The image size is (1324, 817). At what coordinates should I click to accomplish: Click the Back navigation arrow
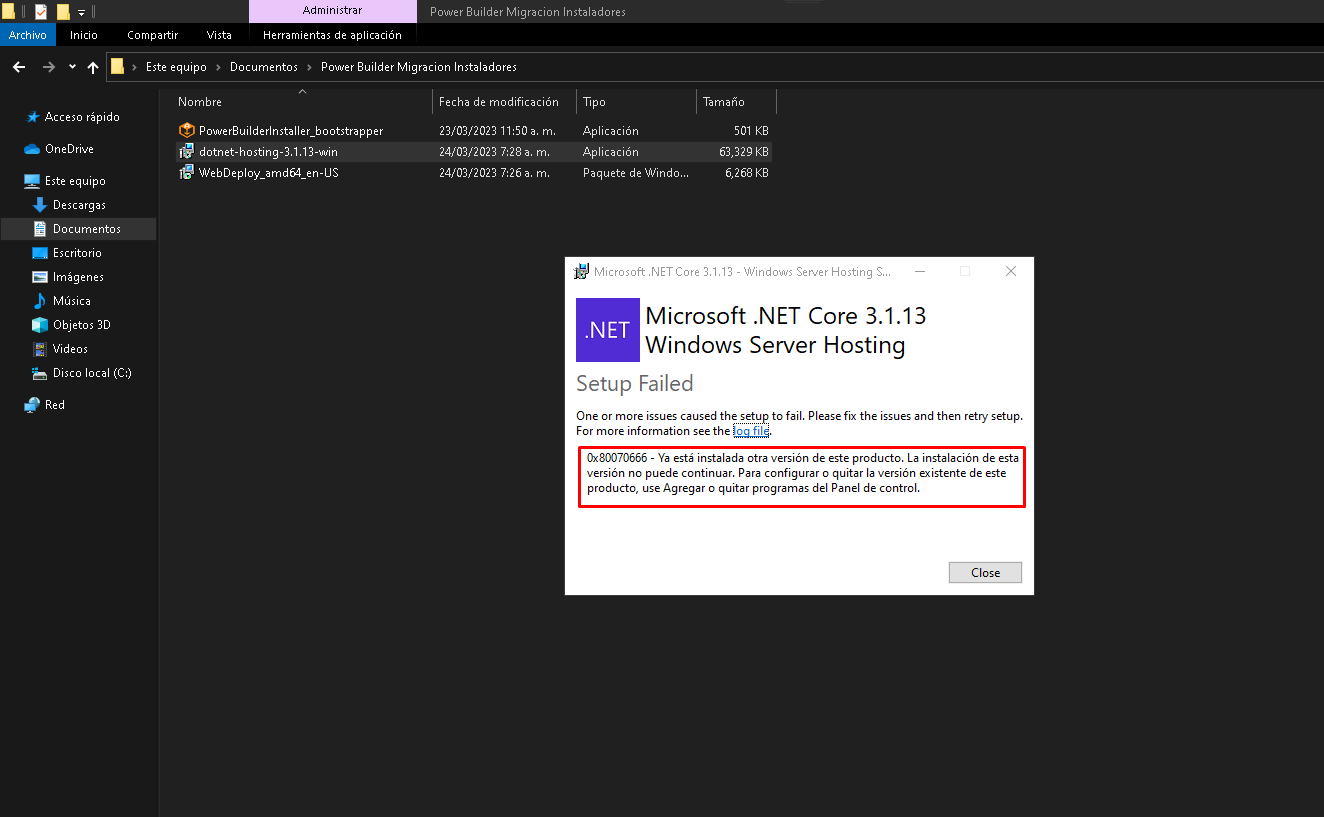(18, 67)
